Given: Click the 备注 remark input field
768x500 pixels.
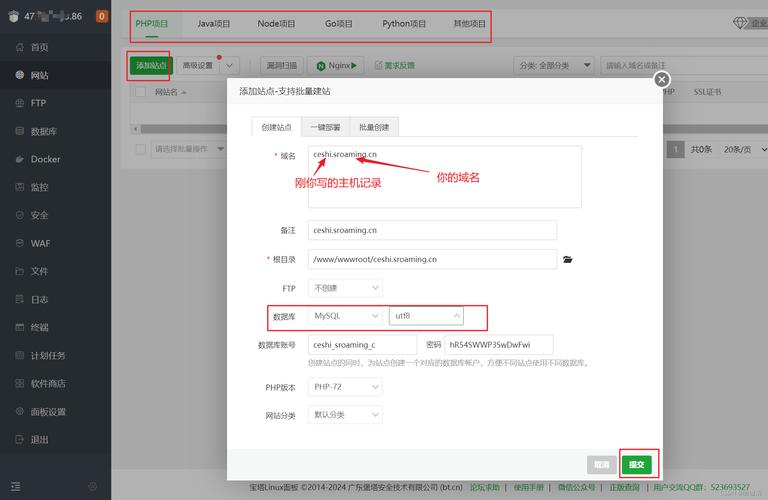Looking at the screenshot, I should coord(432,230).
